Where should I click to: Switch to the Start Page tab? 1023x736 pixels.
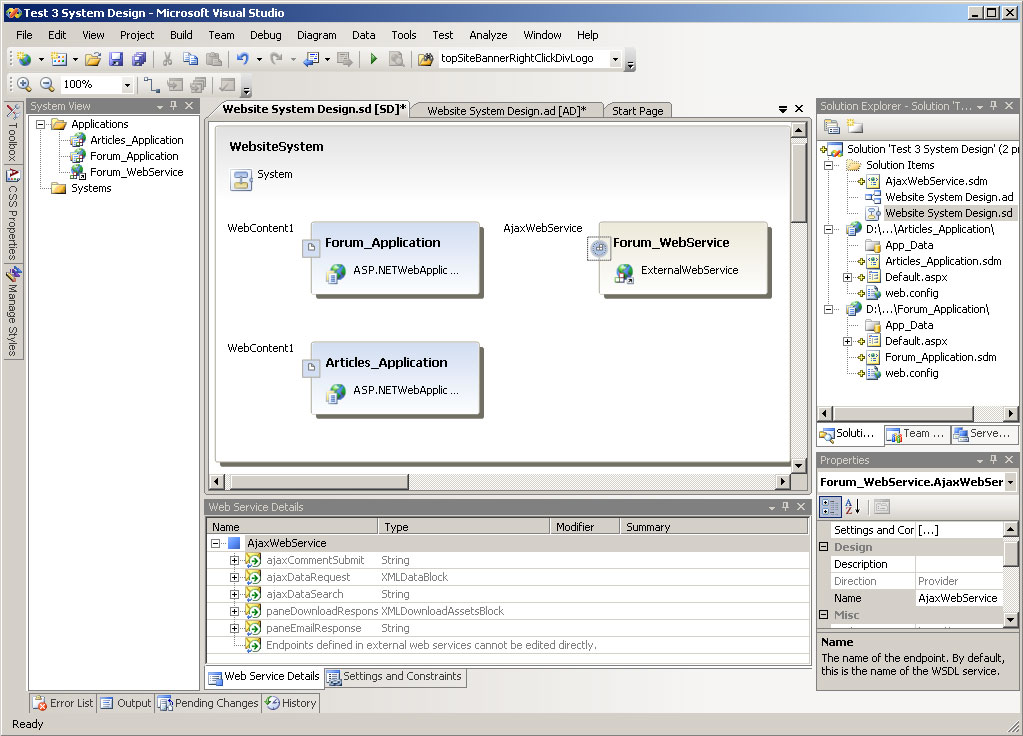[x=637, y=111]
